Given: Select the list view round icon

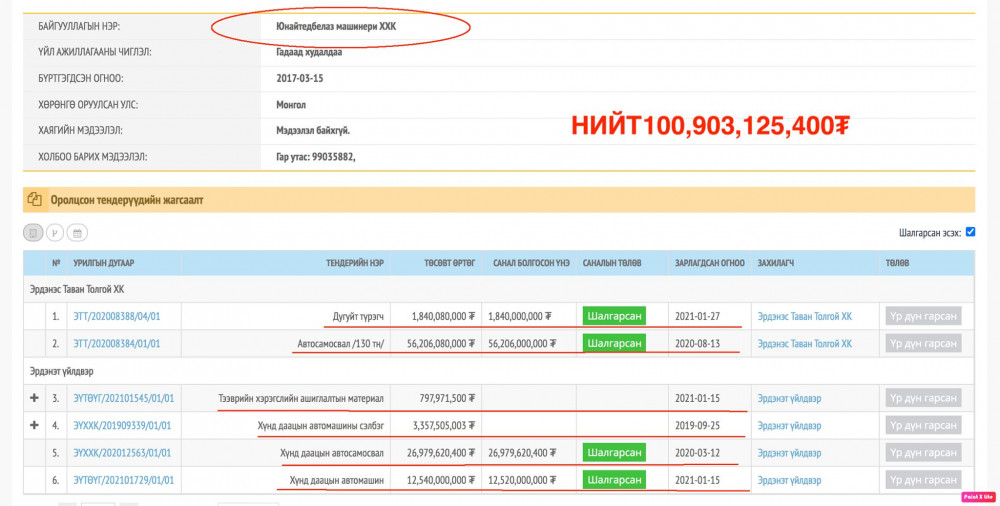Looking at the screenshot, I should (x=33, y=233).
